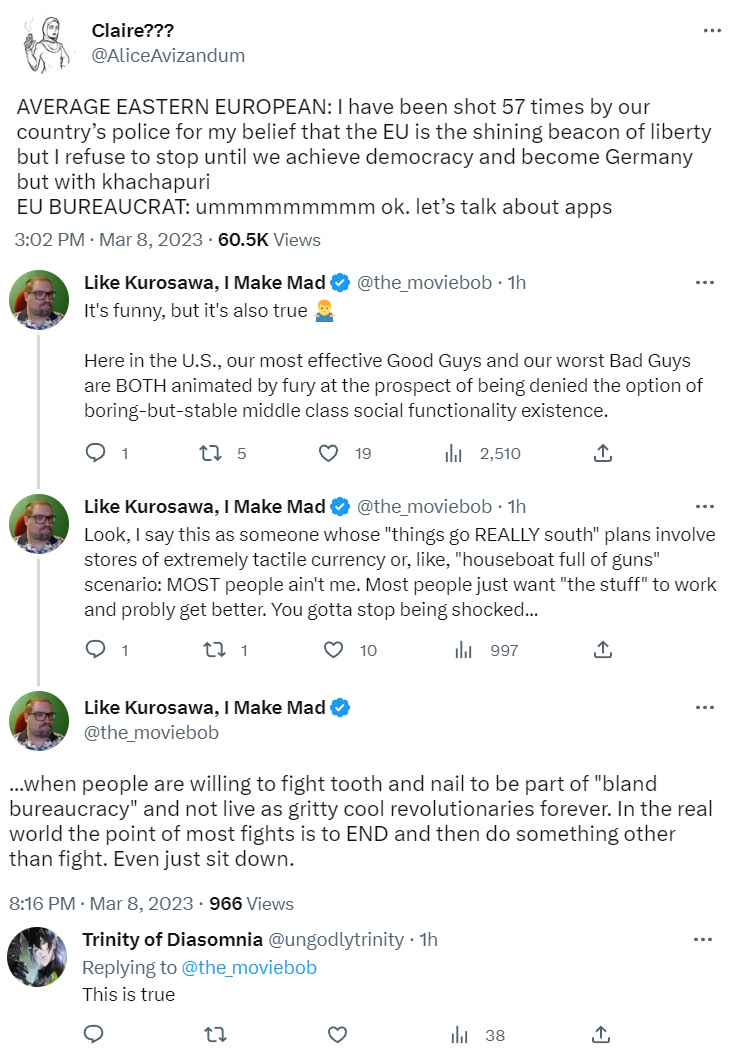Open more options on Claire's tweet
This screenshot has height=1059, width=737.
pyautogui.click(x=712, y=31)
